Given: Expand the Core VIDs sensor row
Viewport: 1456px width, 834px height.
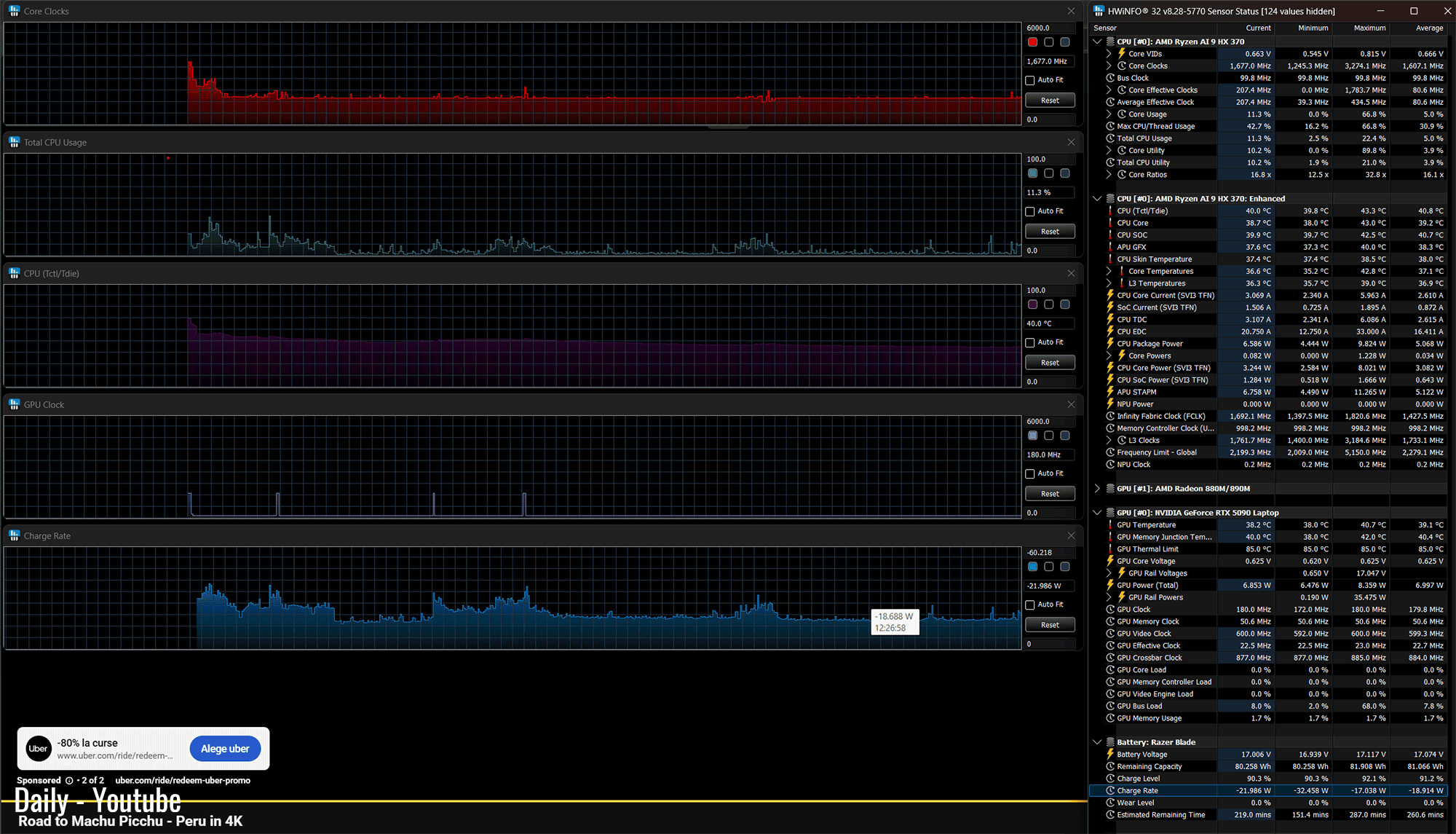Looking at the screenshot, I should (x=1109, y=54).
